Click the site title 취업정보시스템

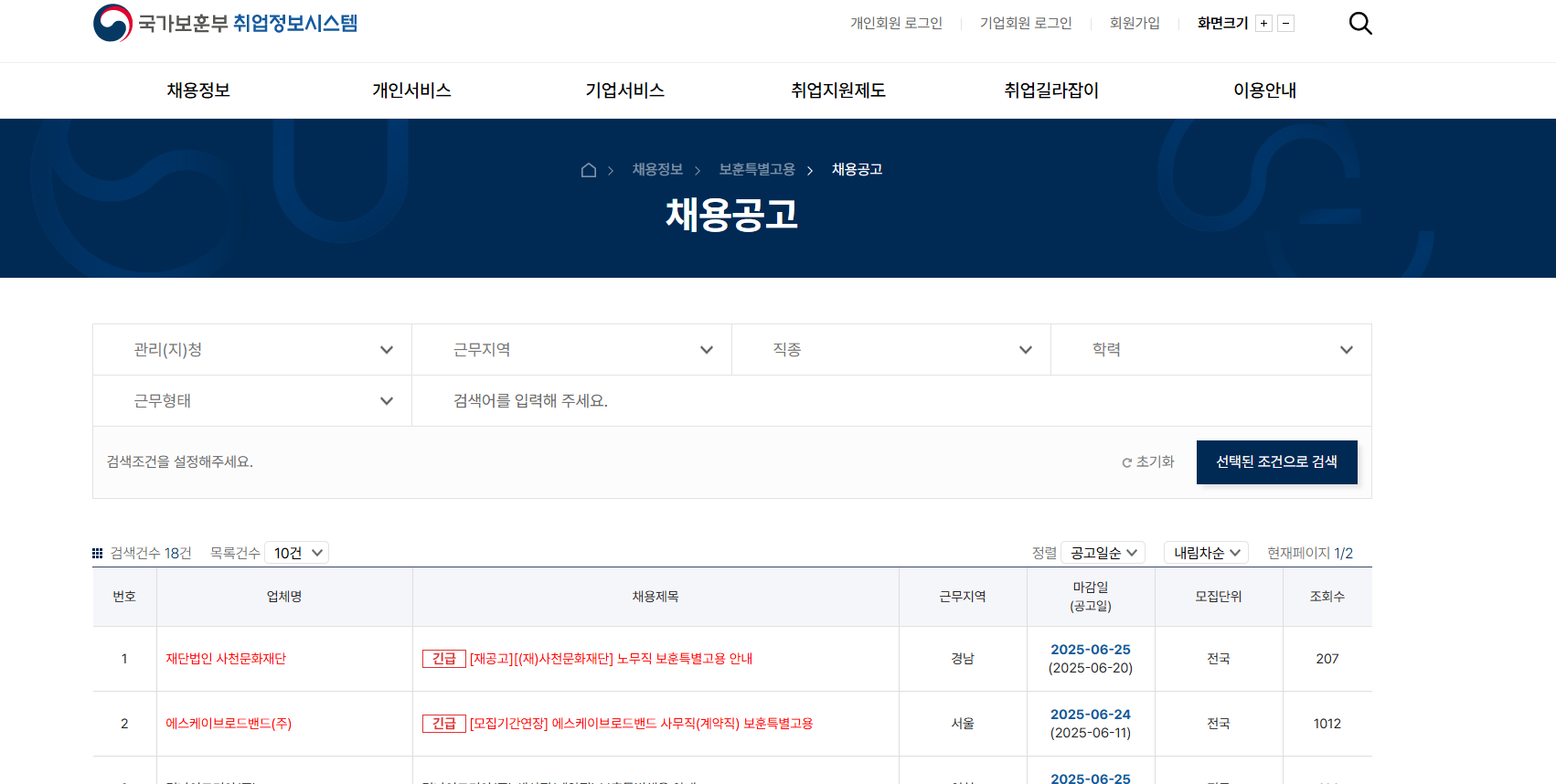point(295,23)
